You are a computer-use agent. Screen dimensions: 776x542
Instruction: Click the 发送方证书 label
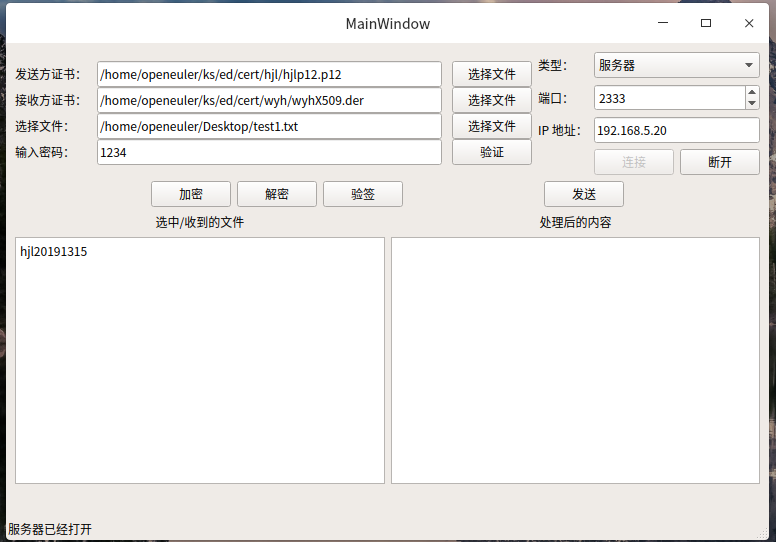point(48,74)
